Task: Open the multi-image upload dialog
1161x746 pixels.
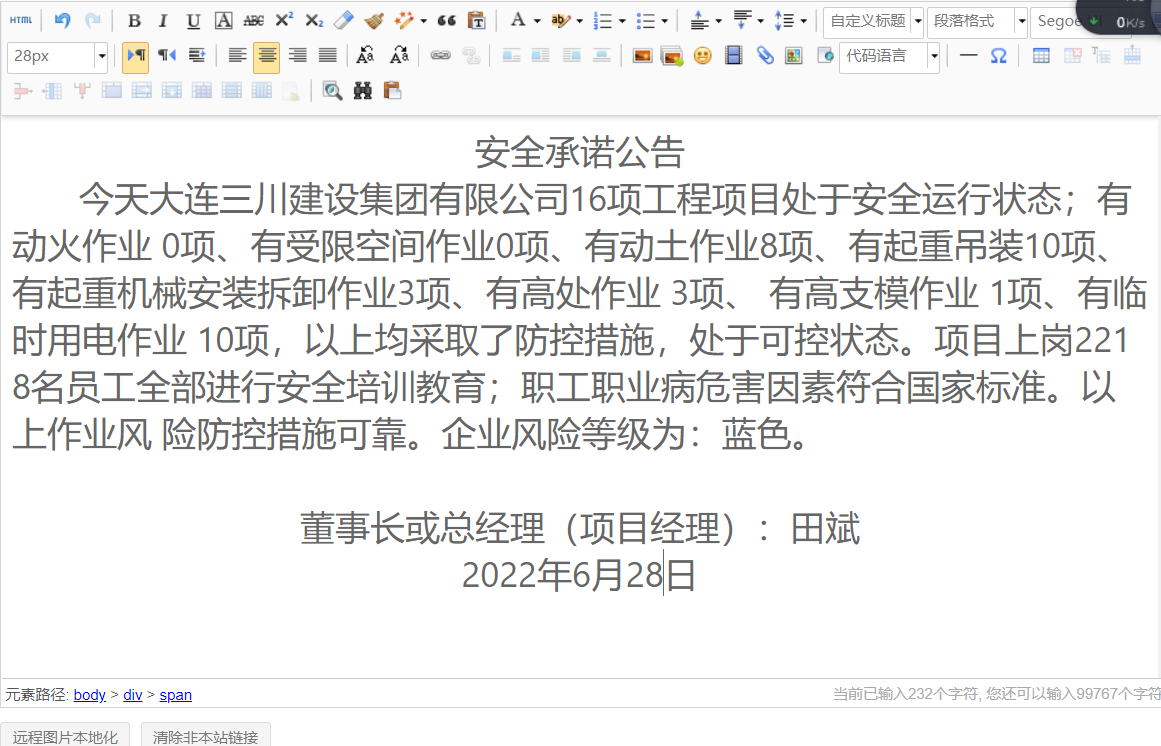Action: (x=672, y=56)
